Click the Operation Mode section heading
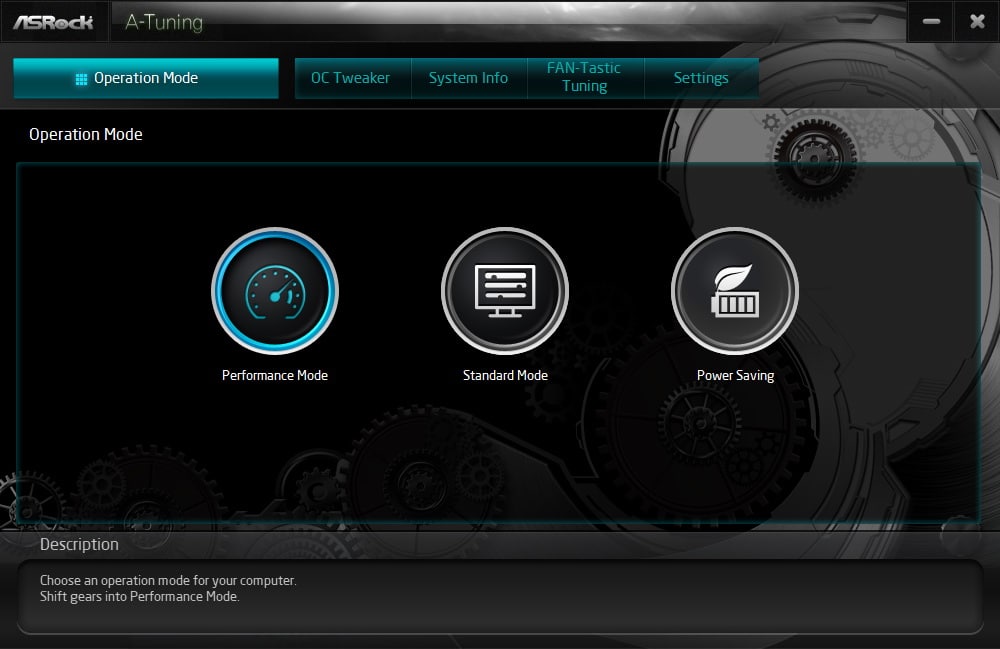Screen dimensions: 1000x649 click(x=86, y=134)
